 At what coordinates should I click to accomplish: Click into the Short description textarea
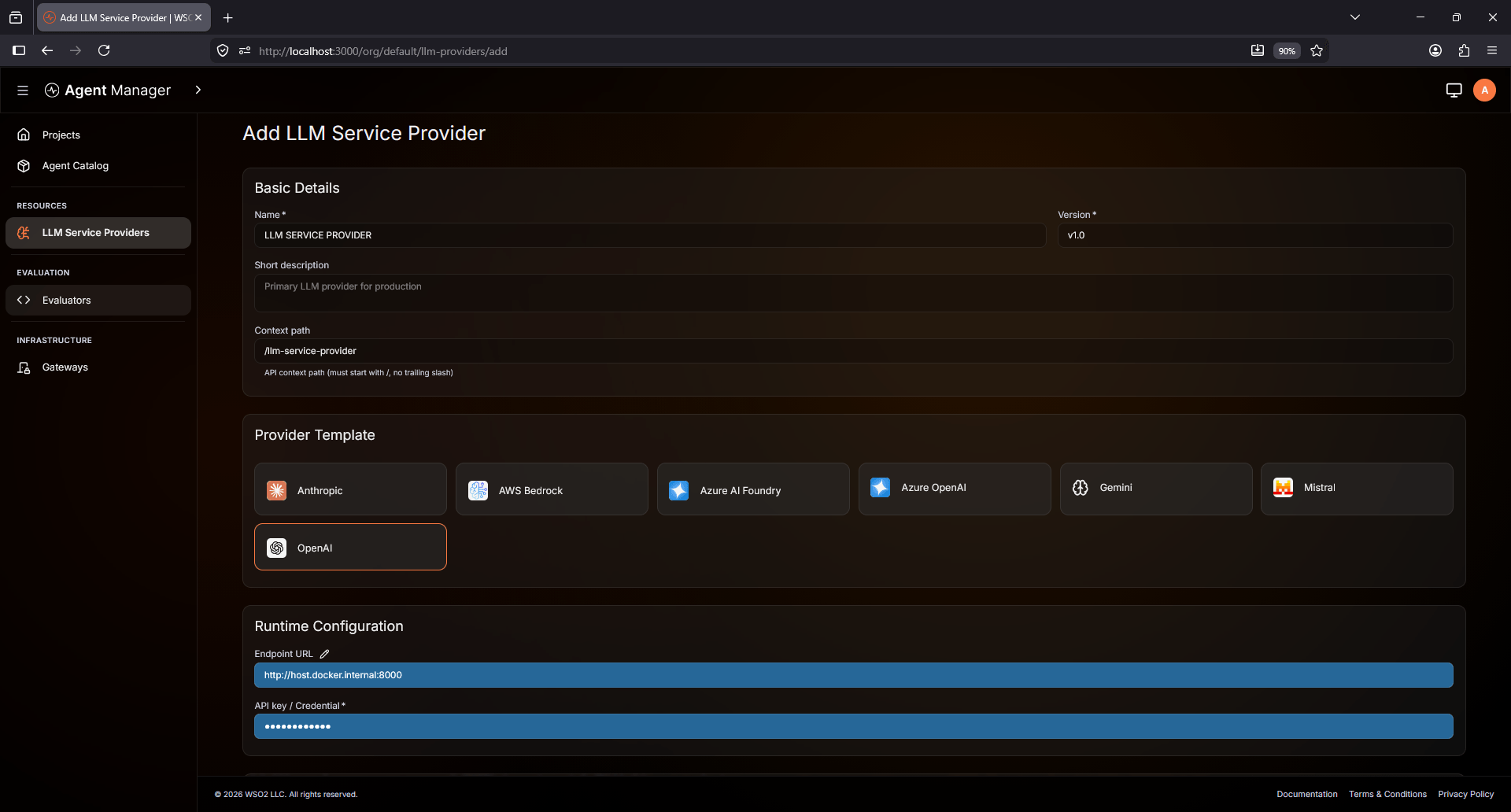[854, 293]
